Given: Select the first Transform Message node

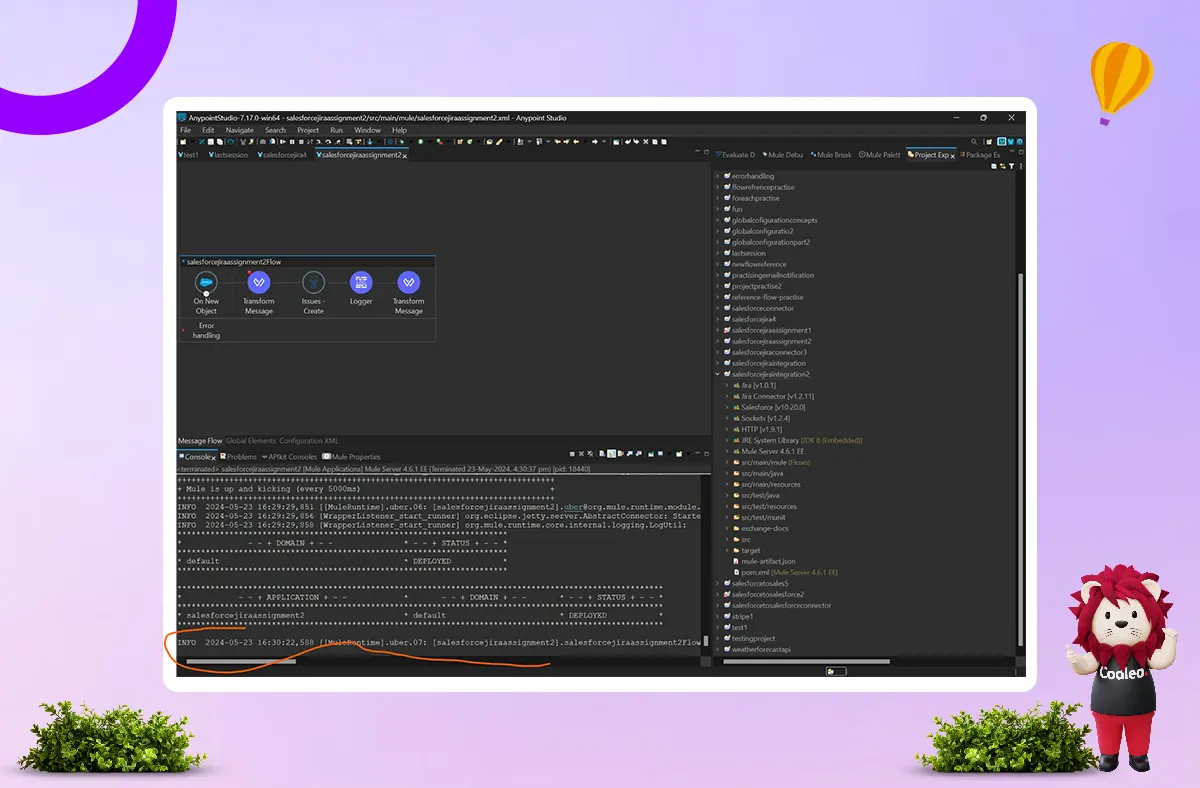Looking at the screenshot, I should click(258, 283).
